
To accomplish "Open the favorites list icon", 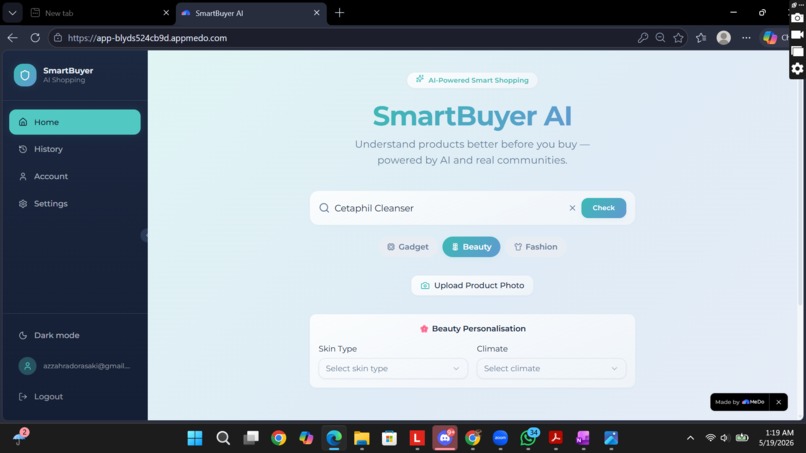I will coord(701,38).
